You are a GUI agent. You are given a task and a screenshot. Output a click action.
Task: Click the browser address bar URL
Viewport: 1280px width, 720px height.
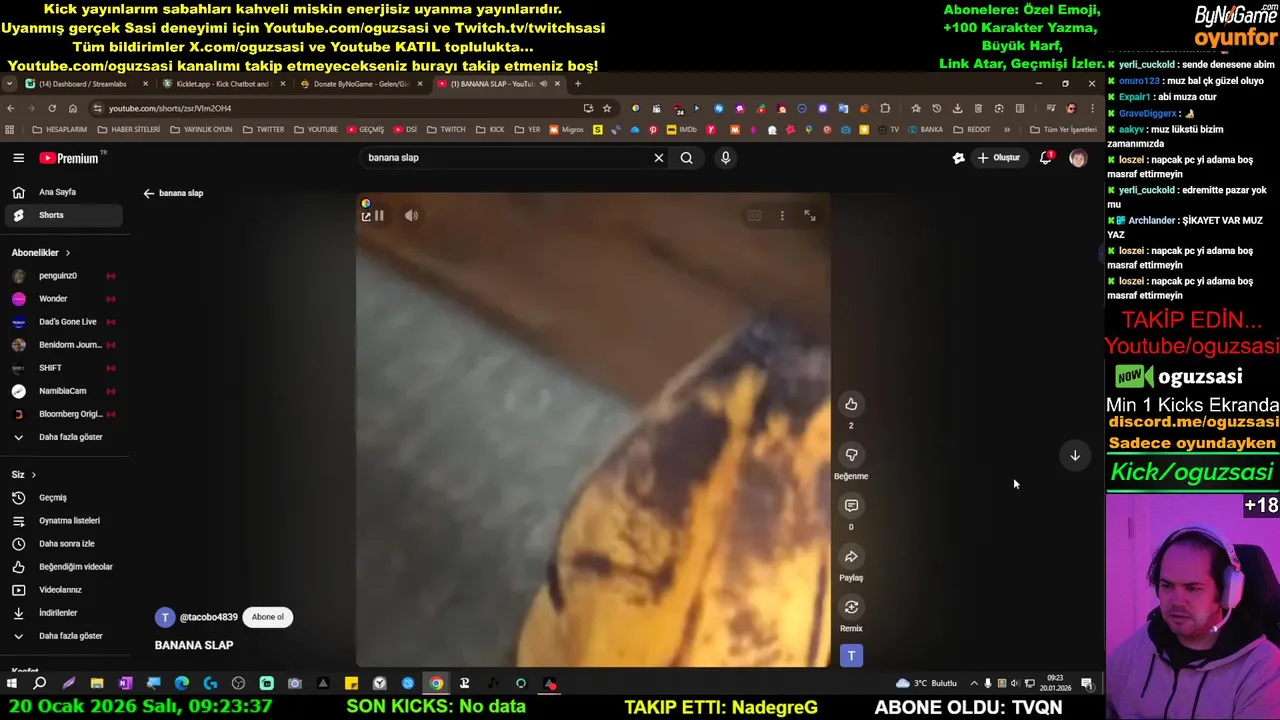(170, 108)
